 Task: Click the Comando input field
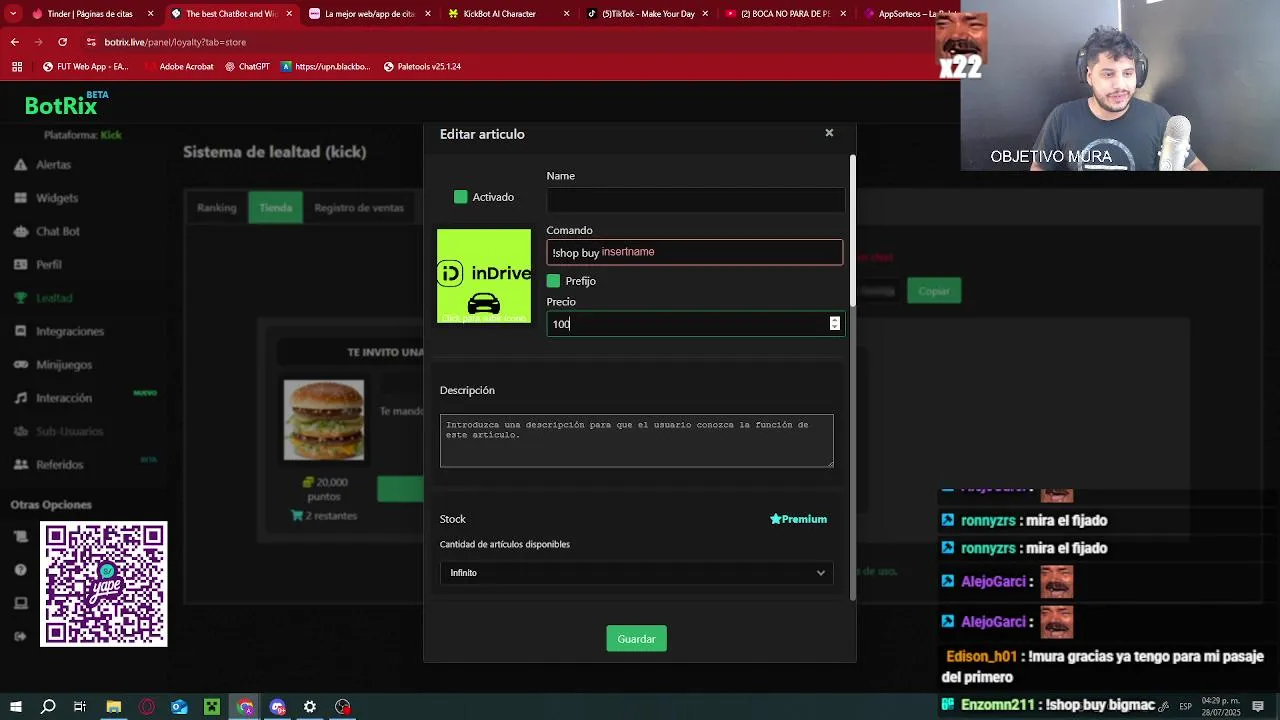(x=695, y=253)
